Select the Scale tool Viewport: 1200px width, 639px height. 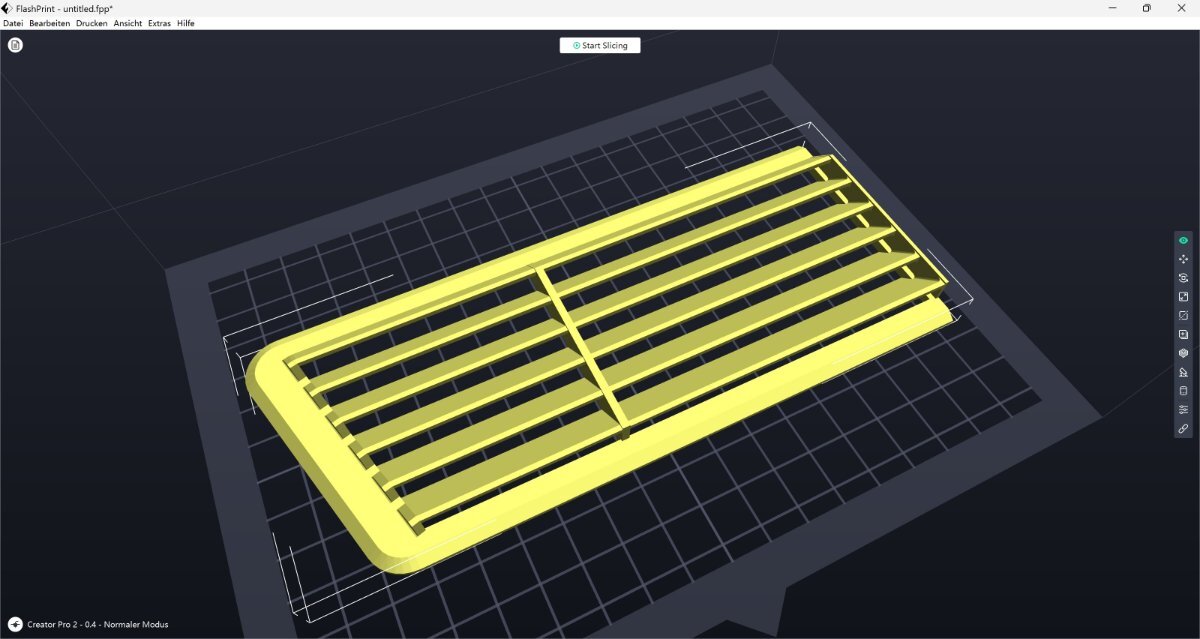1183,297
